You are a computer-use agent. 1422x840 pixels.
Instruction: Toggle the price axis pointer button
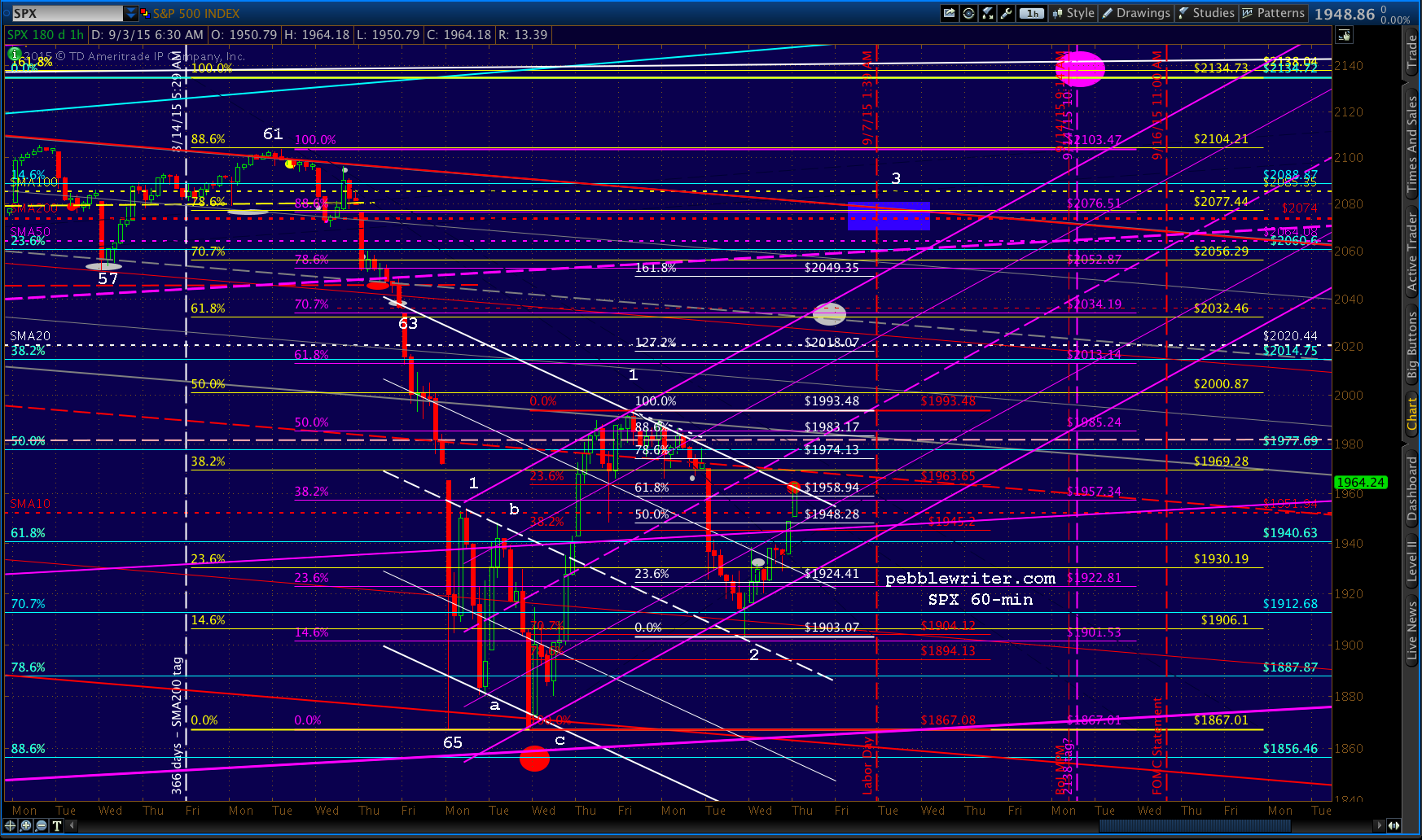tap(1344, 35)
